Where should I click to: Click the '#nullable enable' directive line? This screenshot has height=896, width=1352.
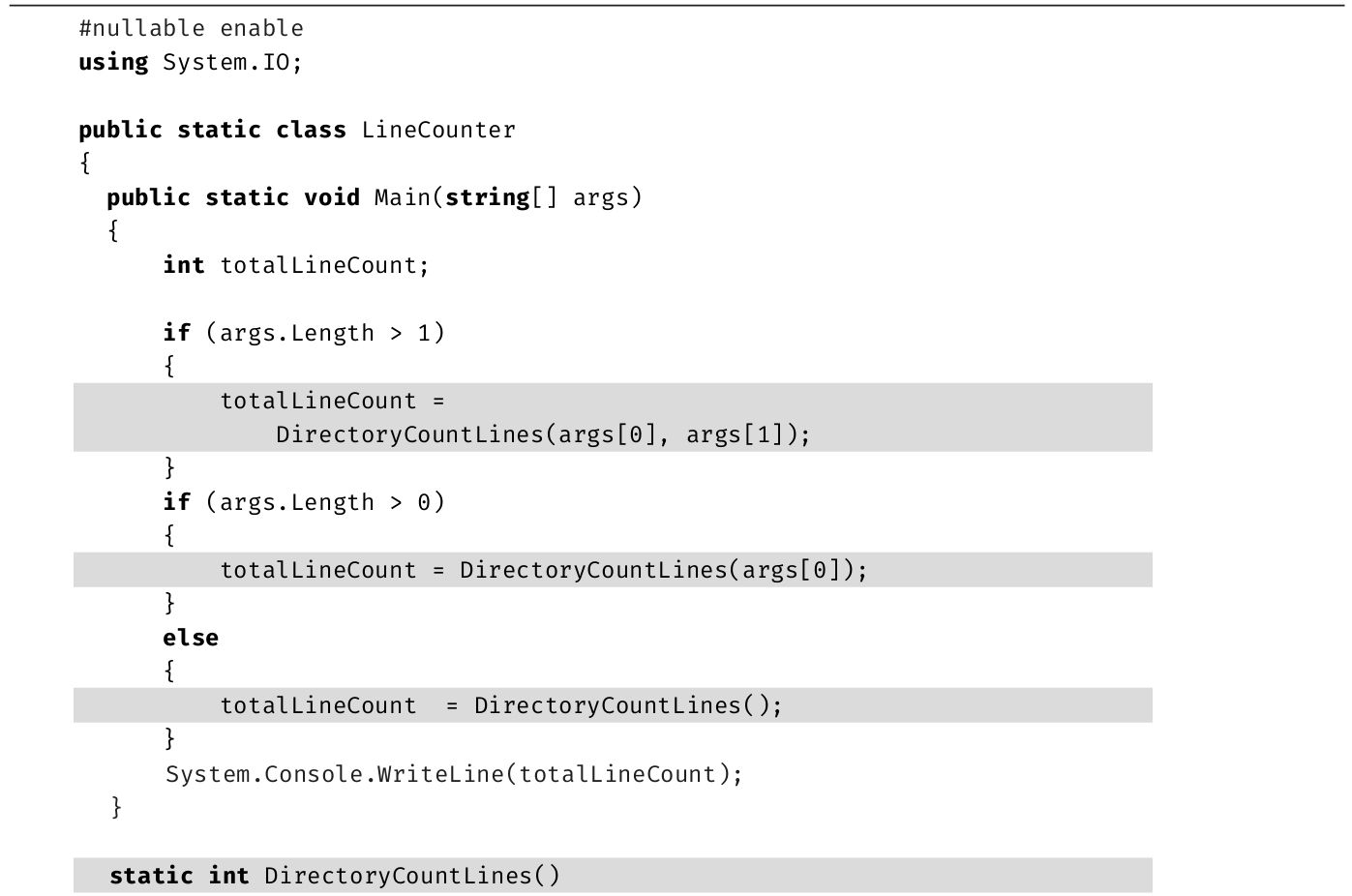[191, 29]
